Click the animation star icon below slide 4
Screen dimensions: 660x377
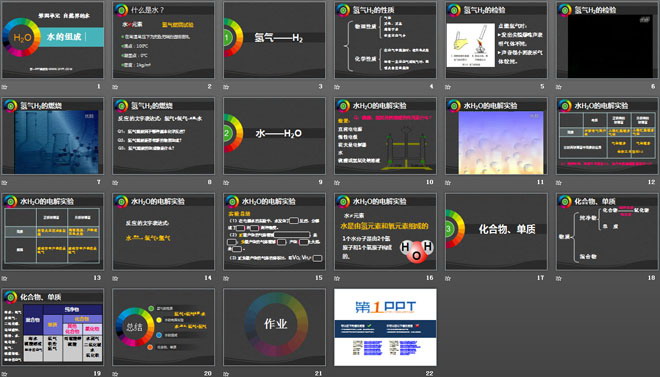coord(337,87)
